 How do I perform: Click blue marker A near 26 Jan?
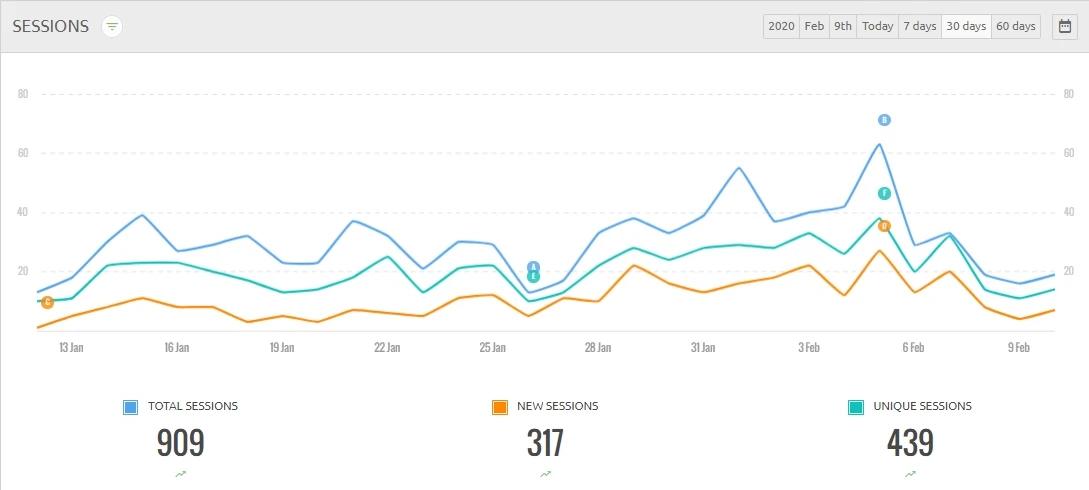click(x=534, y=267)
